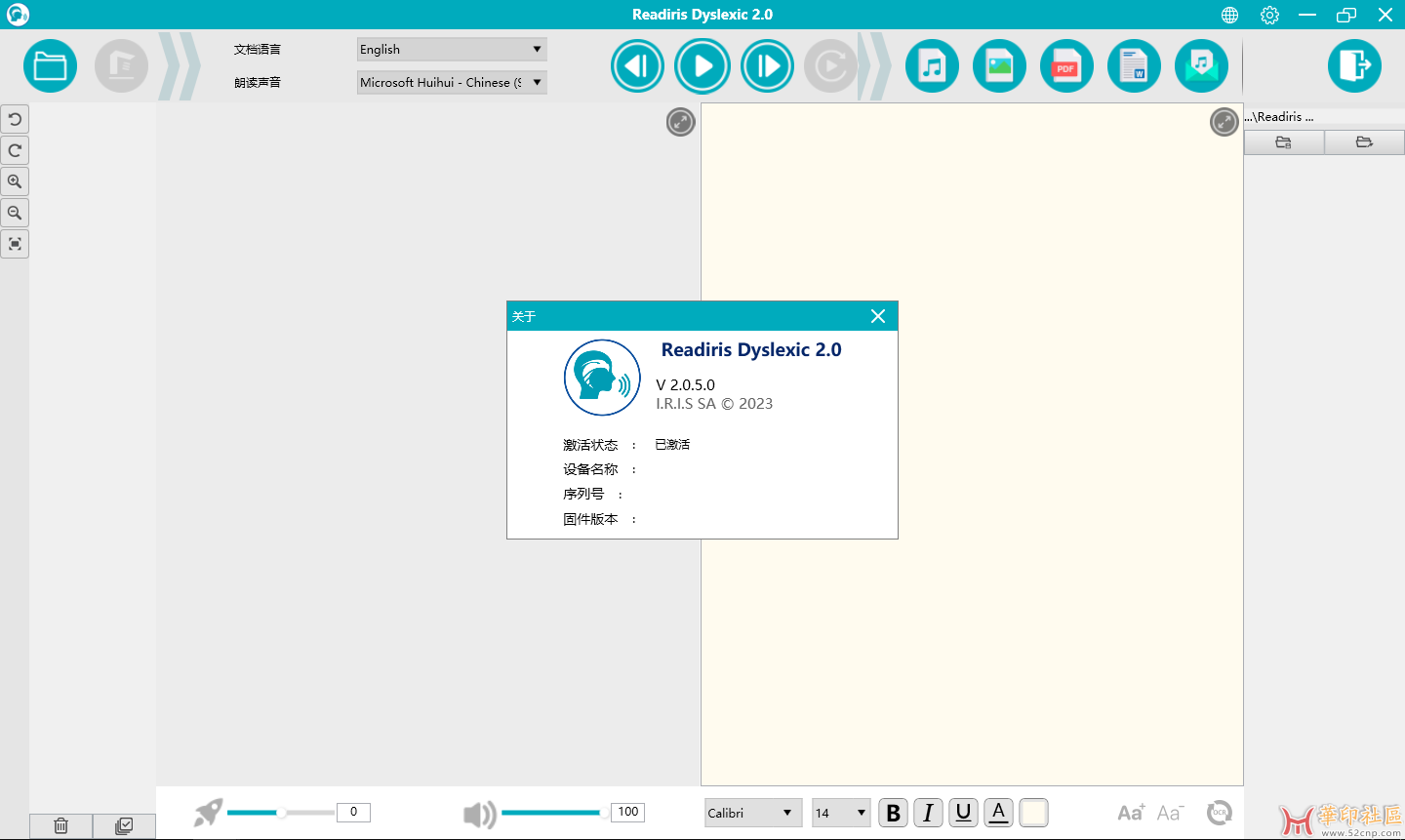Open the Microsoft Huihui voice dropdown

point(452,82)
